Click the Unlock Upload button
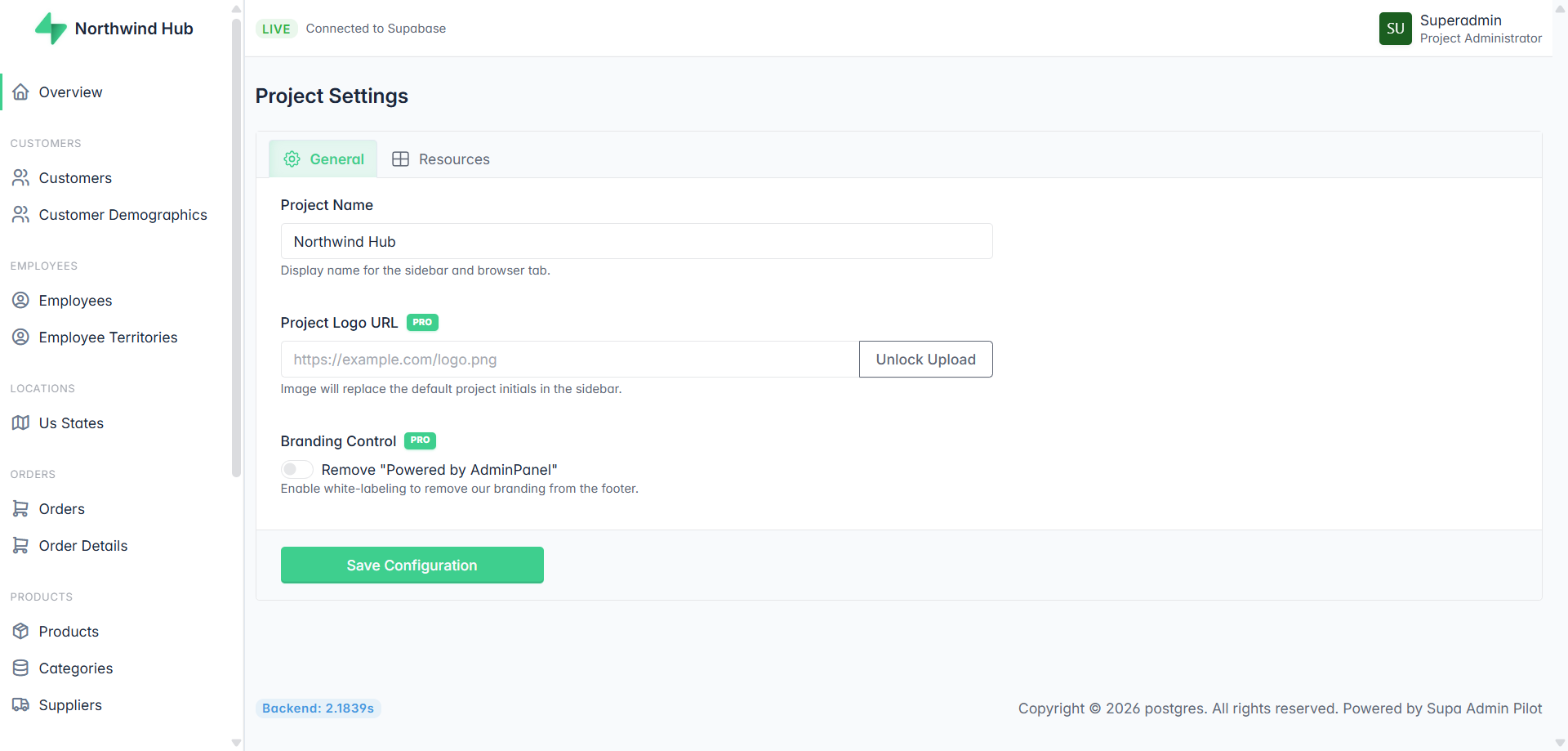Image resolution: width=1568 pixels, height=751 pixels. coord(925,360)
